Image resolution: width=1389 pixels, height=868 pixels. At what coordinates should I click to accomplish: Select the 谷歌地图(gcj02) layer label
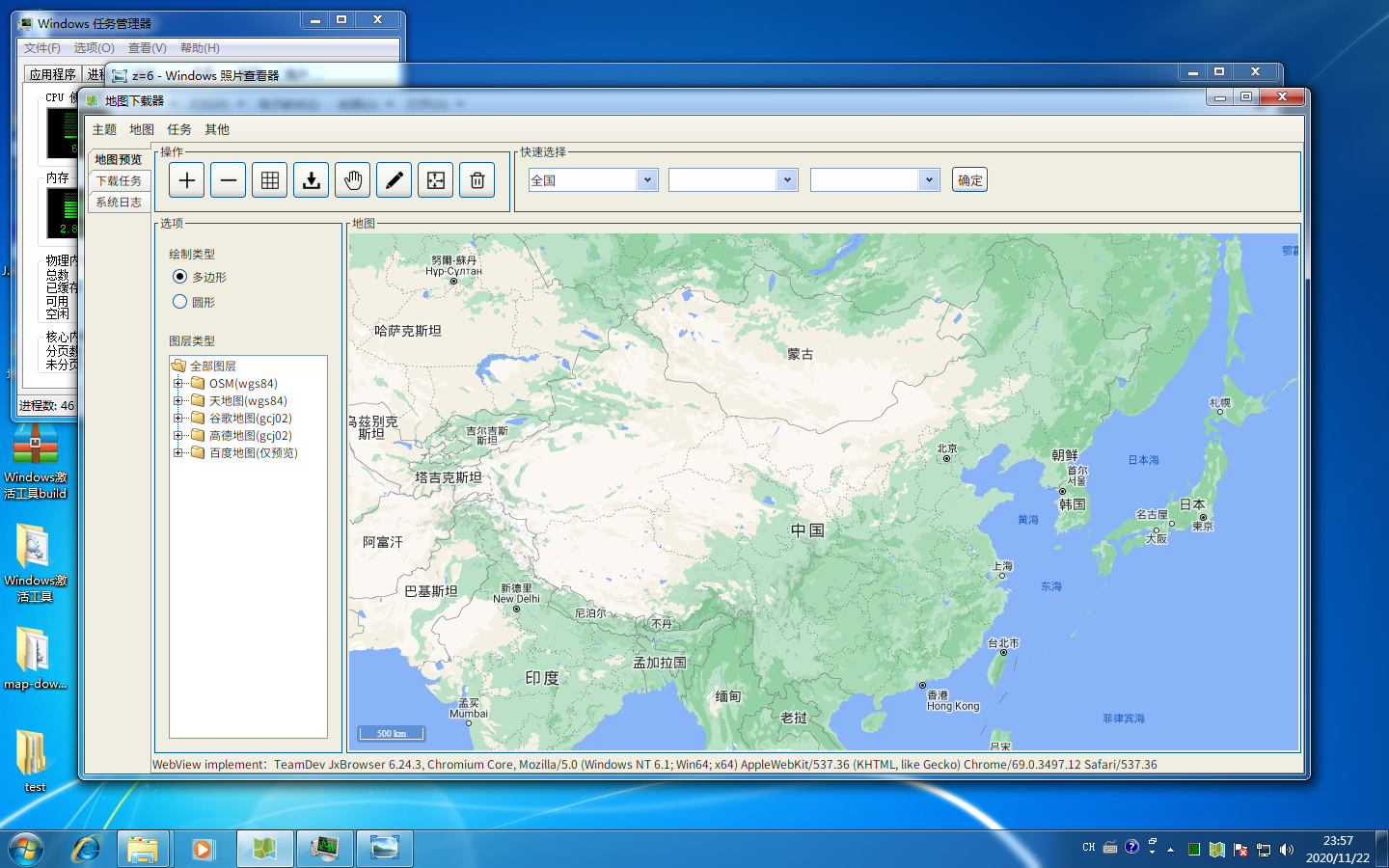(x=251, y=418)
